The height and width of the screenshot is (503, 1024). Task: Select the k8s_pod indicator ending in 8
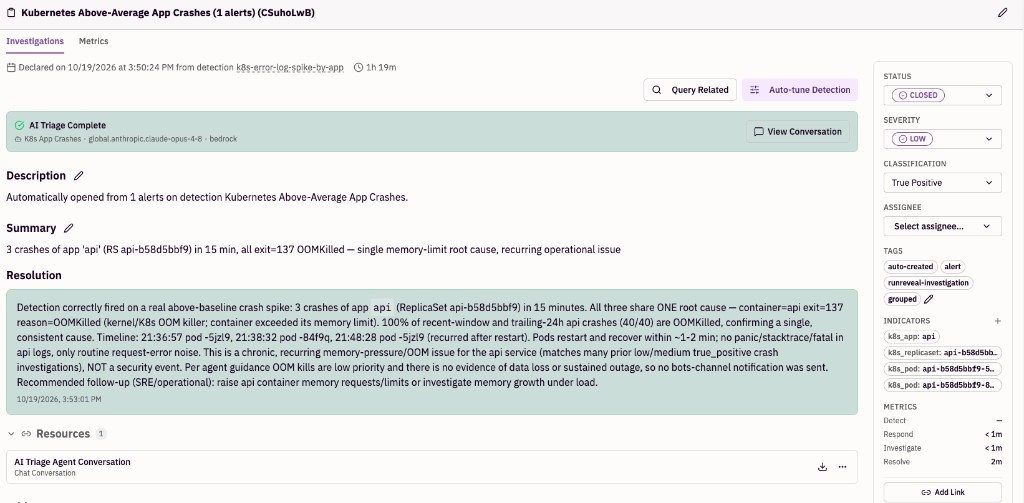tap(942, 385)
